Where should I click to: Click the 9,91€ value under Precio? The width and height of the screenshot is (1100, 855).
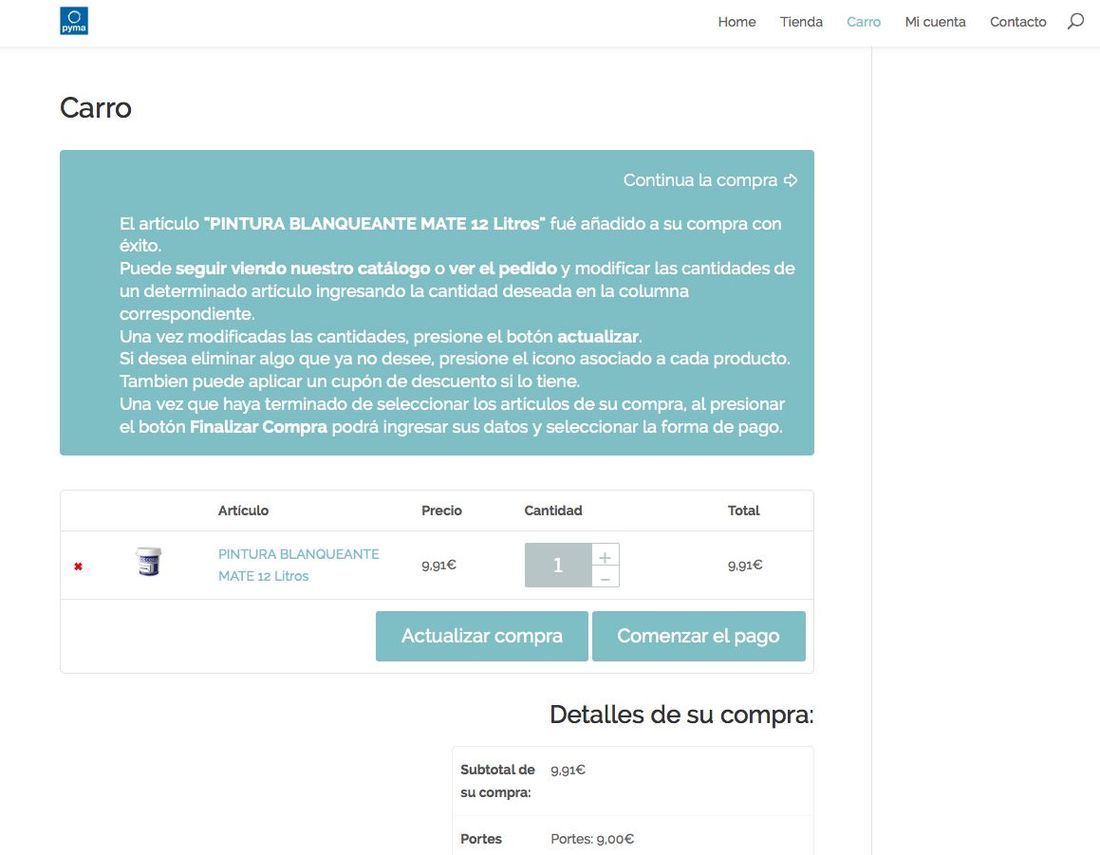click(438, 565)
